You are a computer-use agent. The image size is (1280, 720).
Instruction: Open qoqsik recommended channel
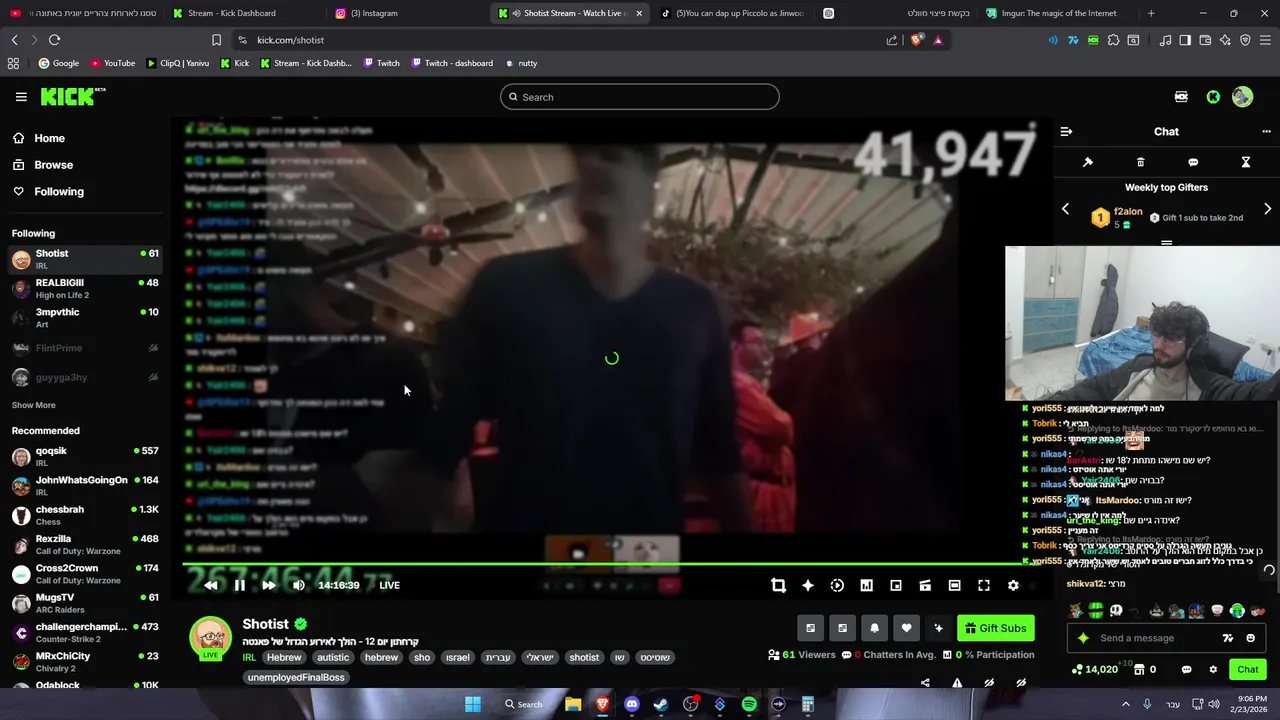85,457
